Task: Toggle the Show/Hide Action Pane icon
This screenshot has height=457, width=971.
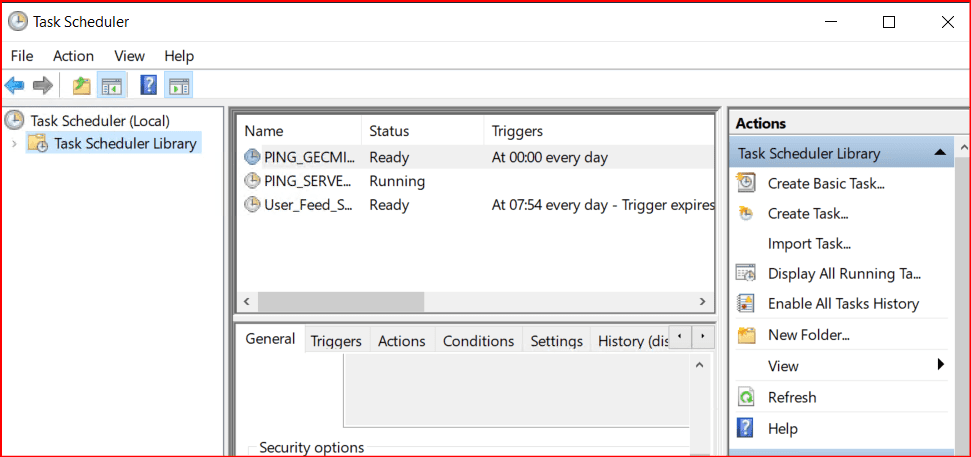Action: [179, 86]
